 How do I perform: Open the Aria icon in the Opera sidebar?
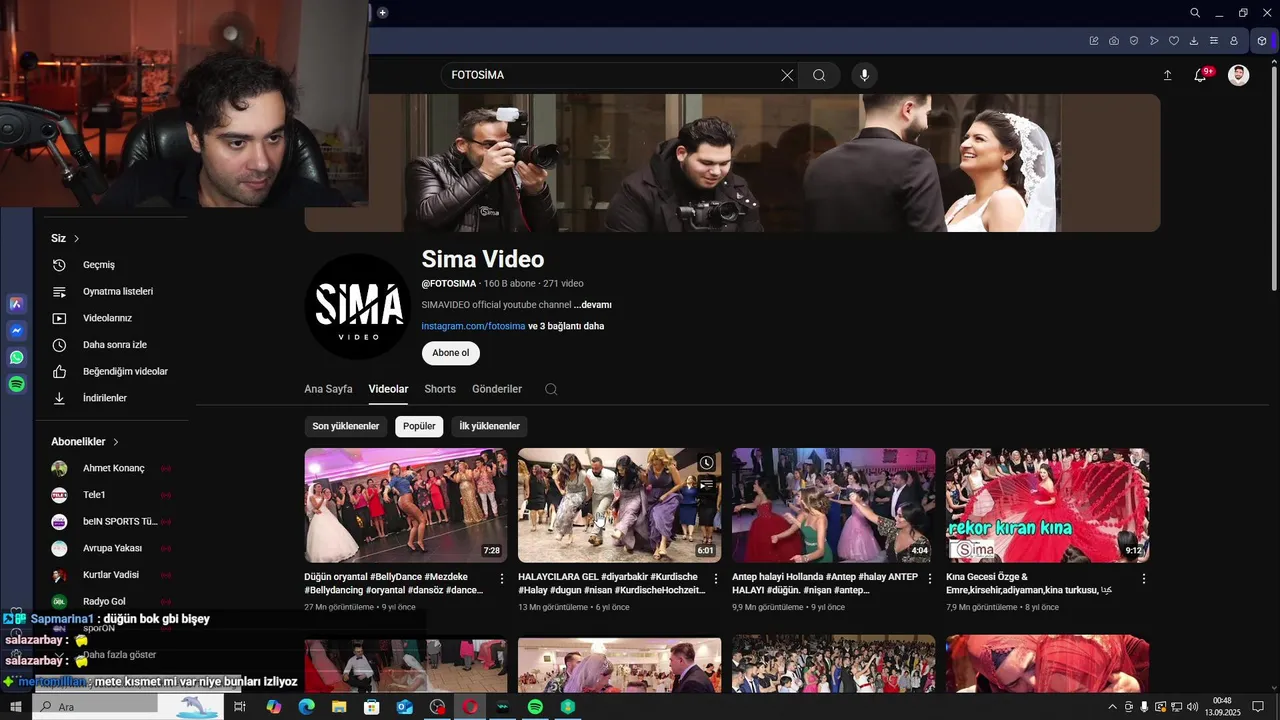pyautogui.click(x=17, y=303)
